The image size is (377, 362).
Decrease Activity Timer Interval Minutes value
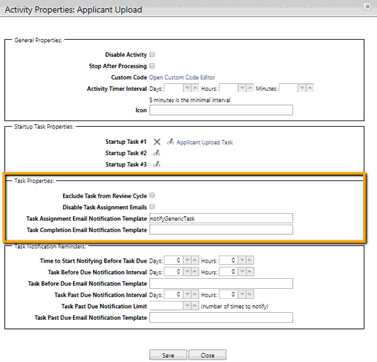[x=302, y=88]
